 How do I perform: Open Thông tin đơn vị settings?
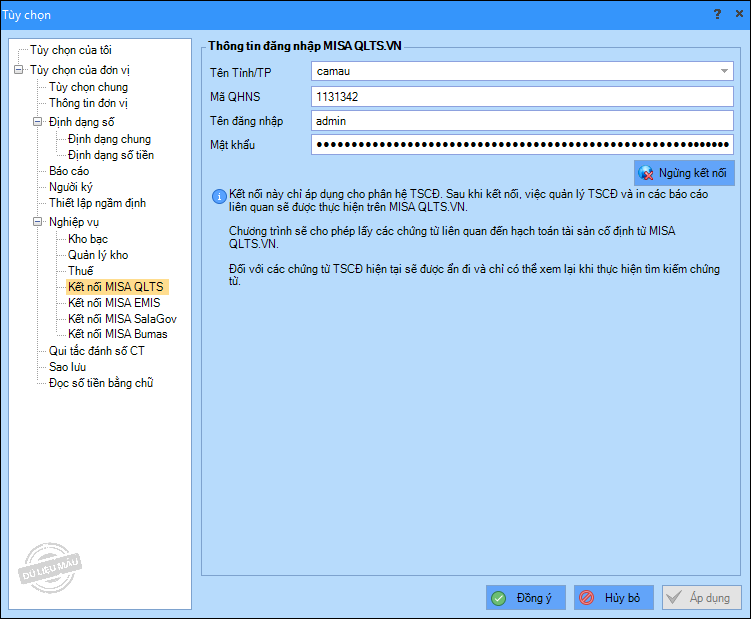coord(88,103)
